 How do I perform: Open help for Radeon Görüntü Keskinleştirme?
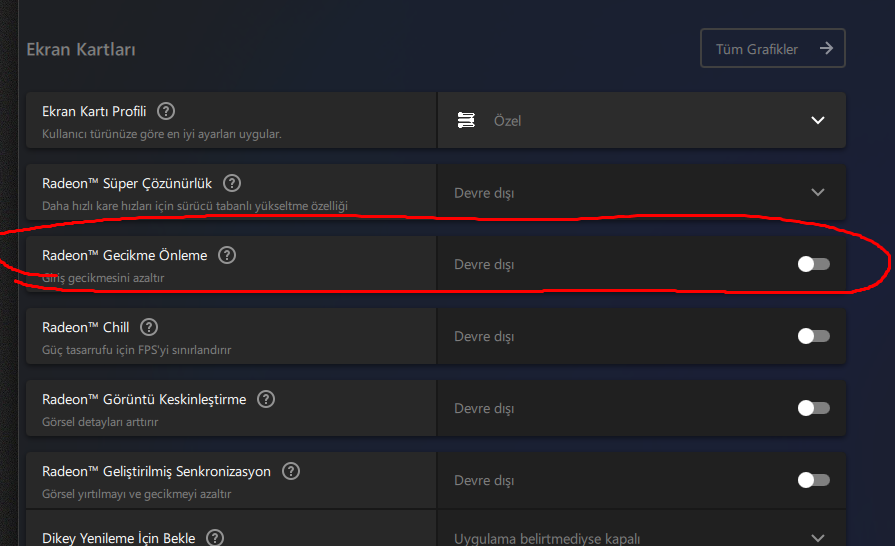266,399
